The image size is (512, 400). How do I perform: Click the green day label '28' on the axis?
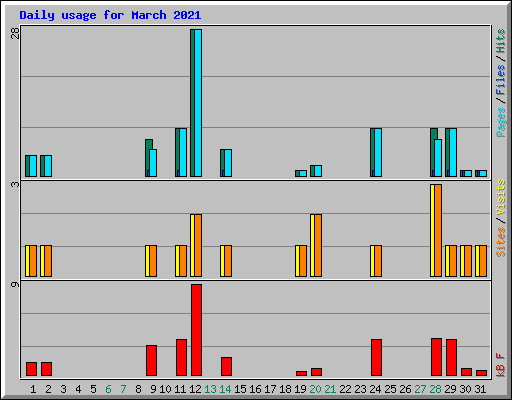[435, 389]
